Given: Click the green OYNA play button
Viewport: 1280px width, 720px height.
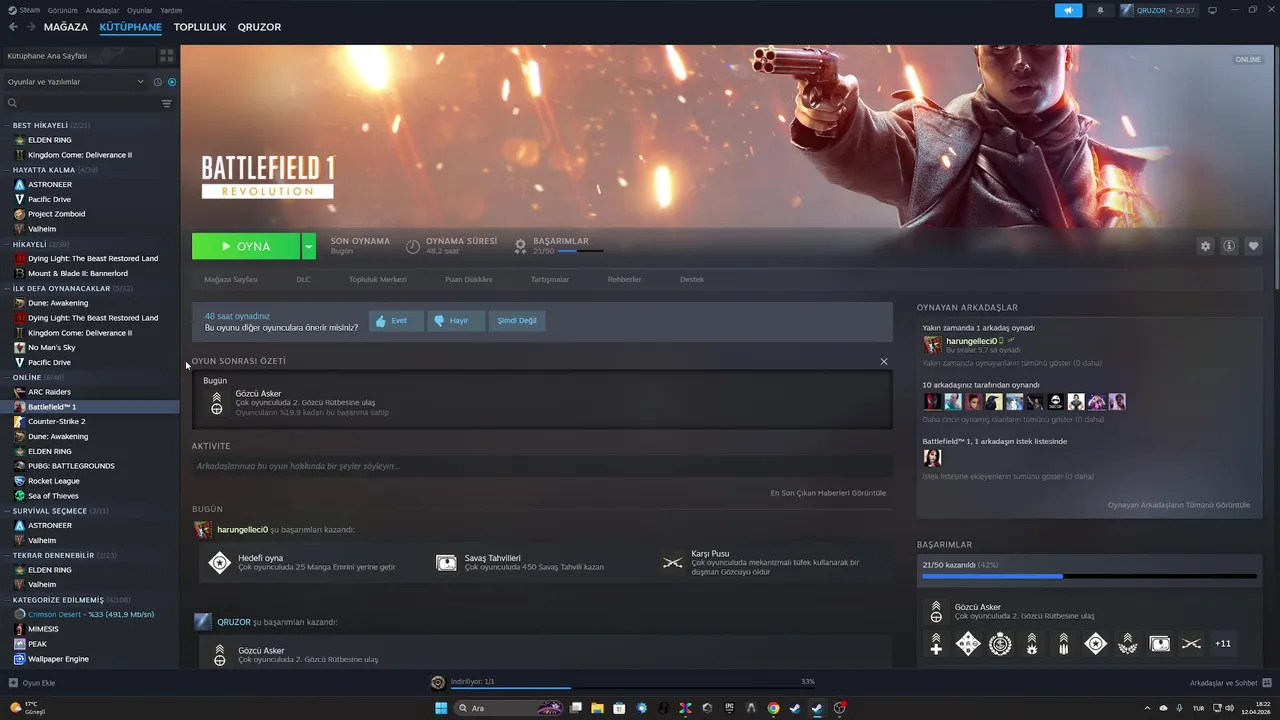Looking at the screenshot, I should (246, 246).
